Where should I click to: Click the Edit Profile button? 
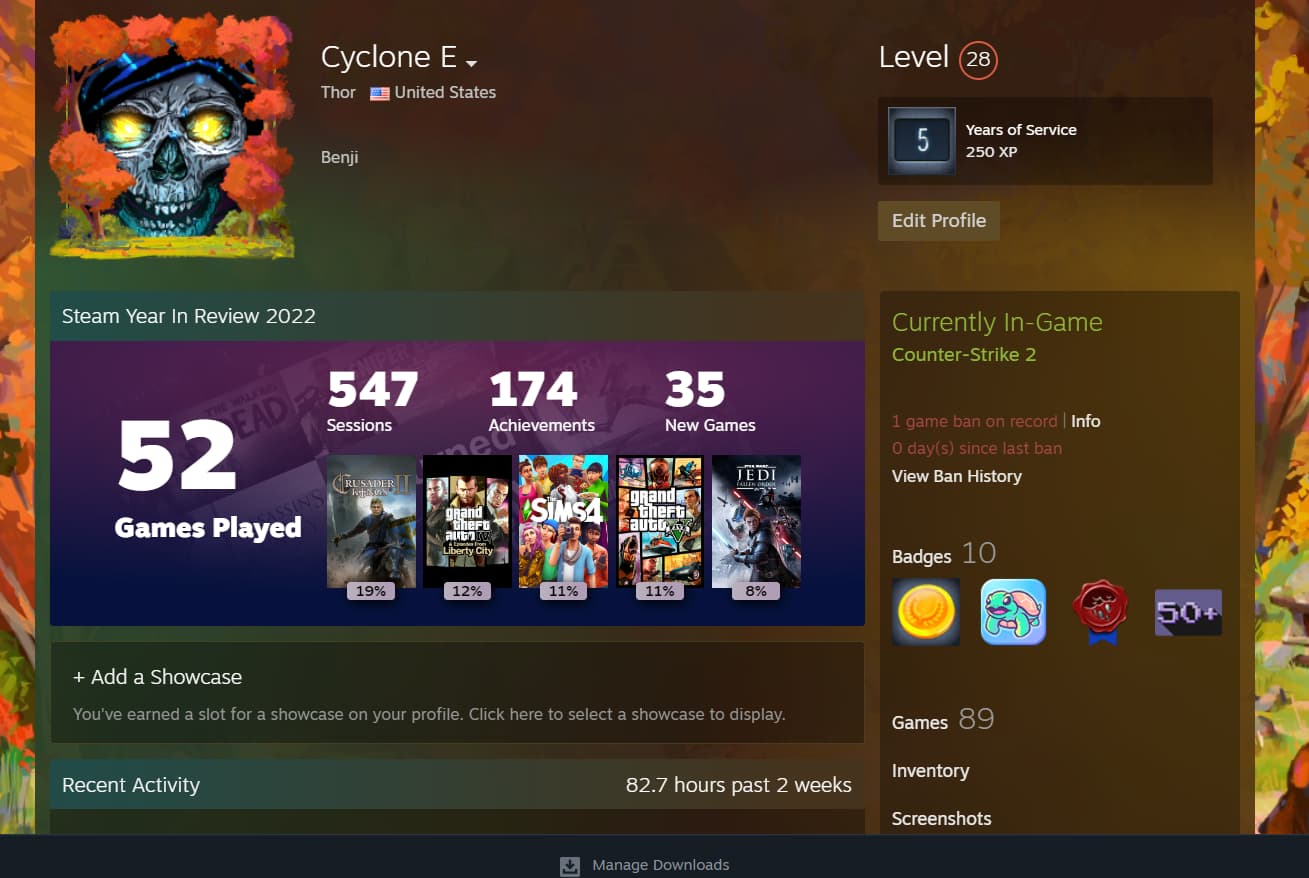pyautogui.click(x=938, y=221)
